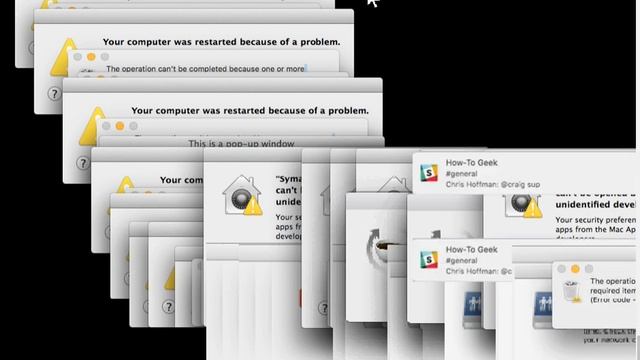Viewport: 640px width, 360px height.
Task: Click restart problem heading above 'This is a pop-up window'
Action: coord(250,110)
